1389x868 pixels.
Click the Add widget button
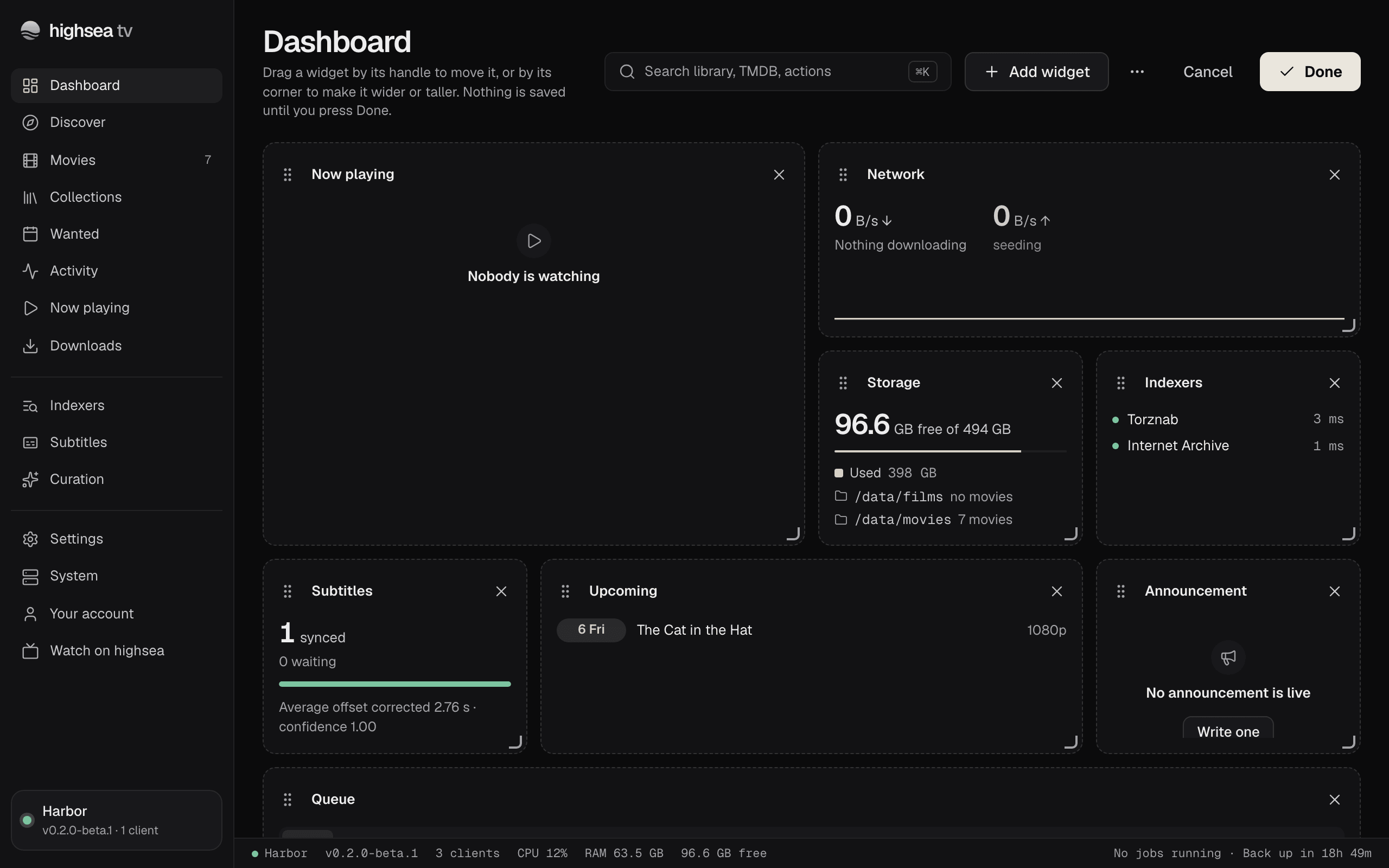pos(1036,72)
